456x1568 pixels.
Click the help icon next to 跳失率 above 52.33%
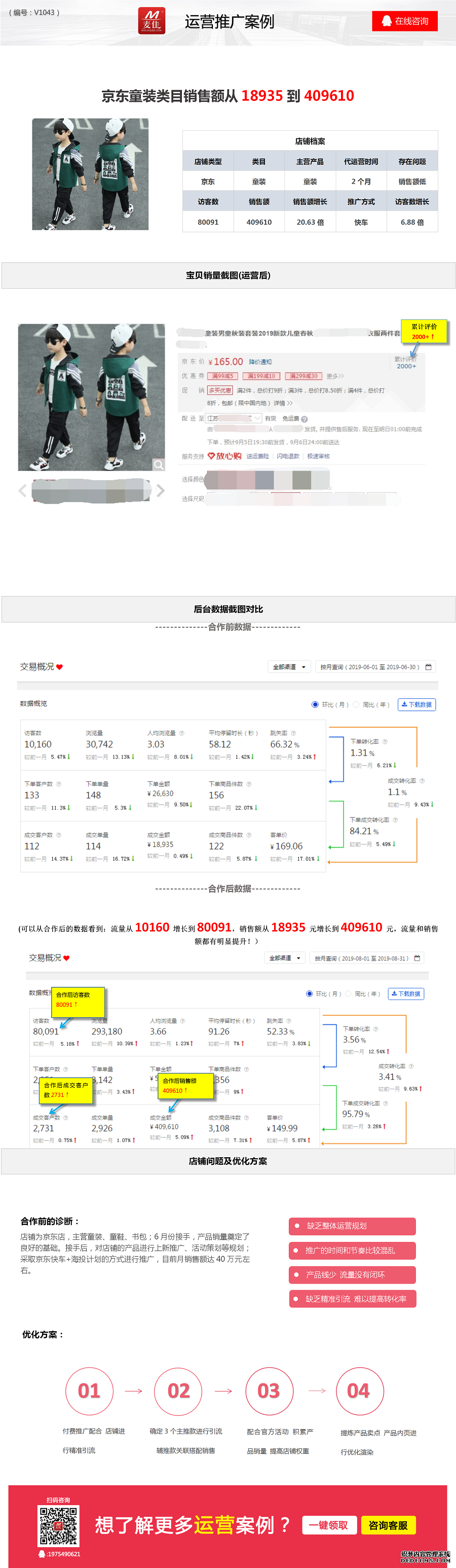coord(289,1021)
